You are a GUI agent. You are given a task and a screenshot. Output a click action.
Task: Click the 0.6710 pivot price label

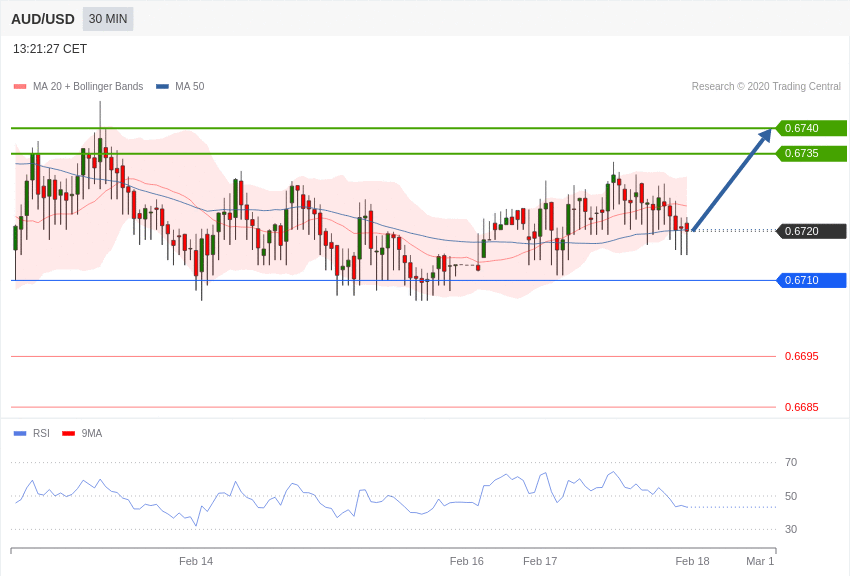812,280
